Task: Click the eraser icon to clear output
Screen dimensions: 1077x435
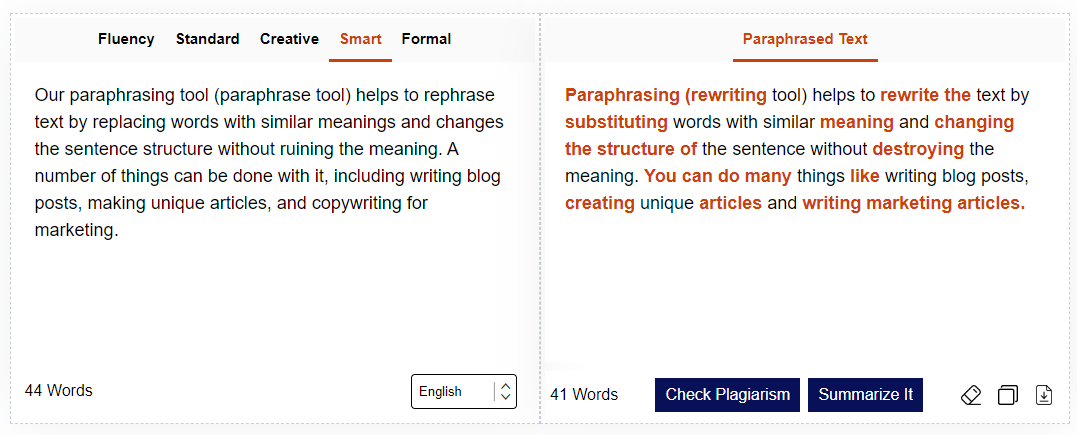Action: (971, 395)
